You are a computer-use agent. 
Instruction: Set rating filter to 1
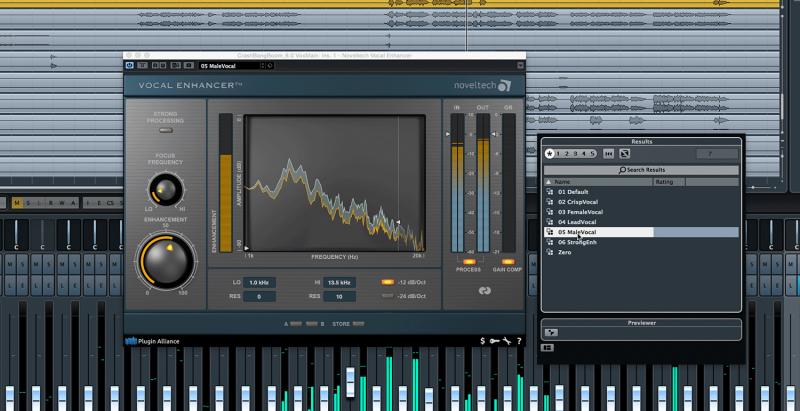pos(558,153)
